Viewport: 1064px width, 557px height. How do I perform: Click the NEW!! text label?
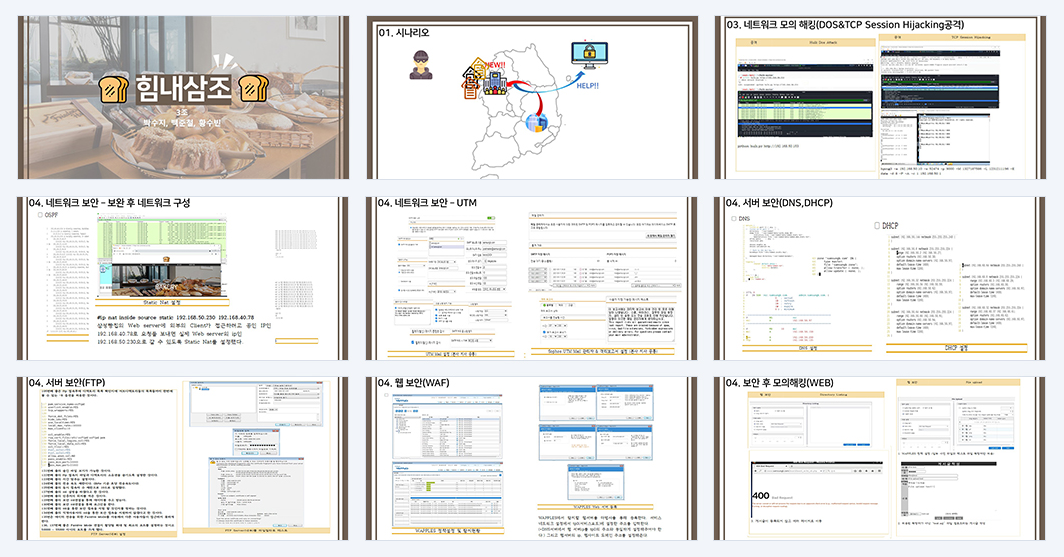coord(495,65)
